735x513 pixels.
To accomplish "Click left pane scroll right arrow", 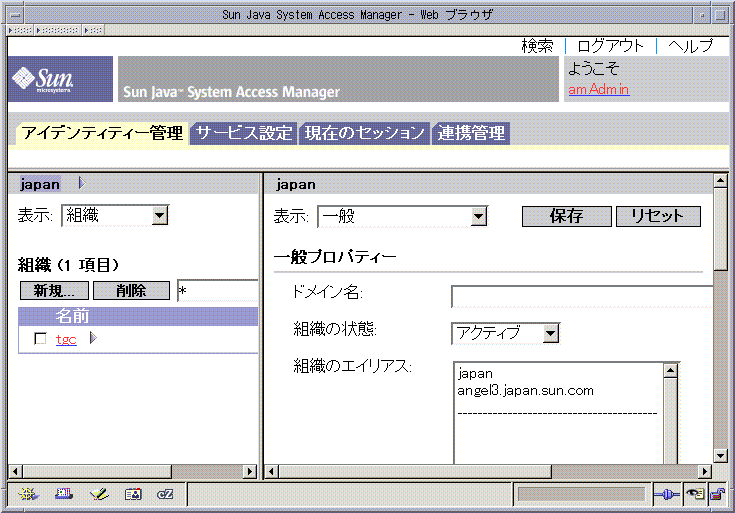I will coord(250,471).
